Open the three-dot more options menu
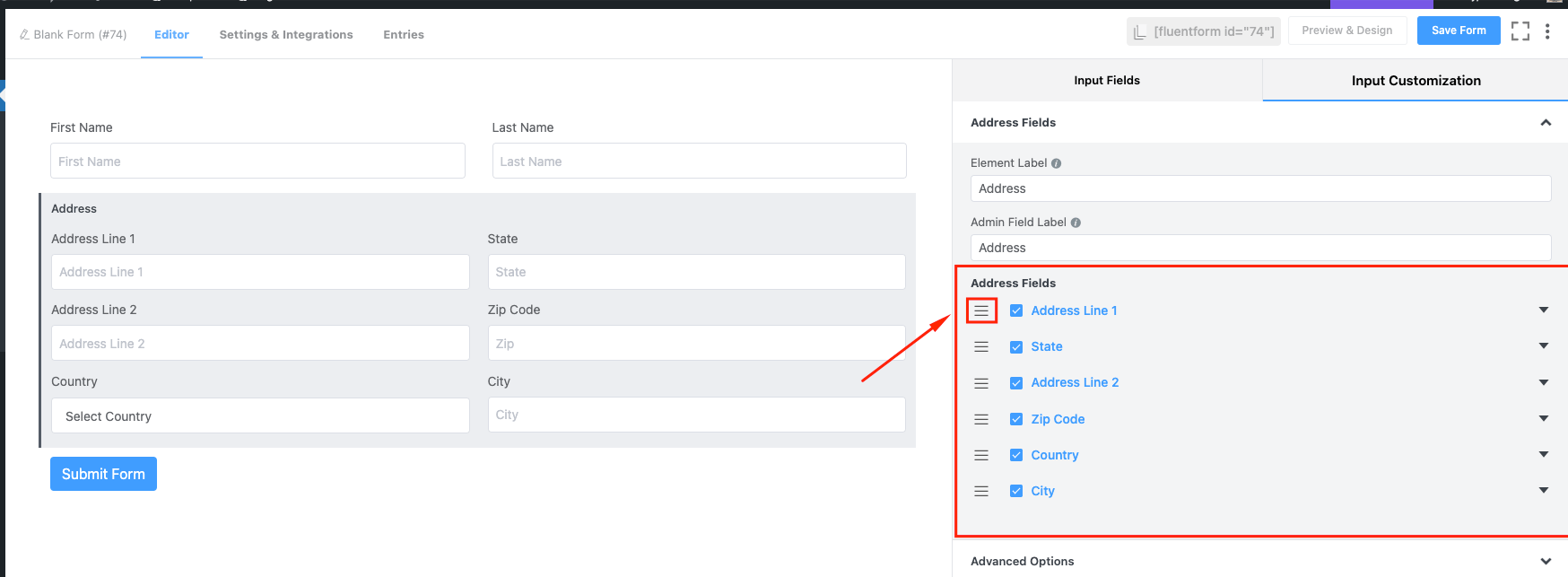Viewport: 1568px width, 577px height. coord(1547,31)
